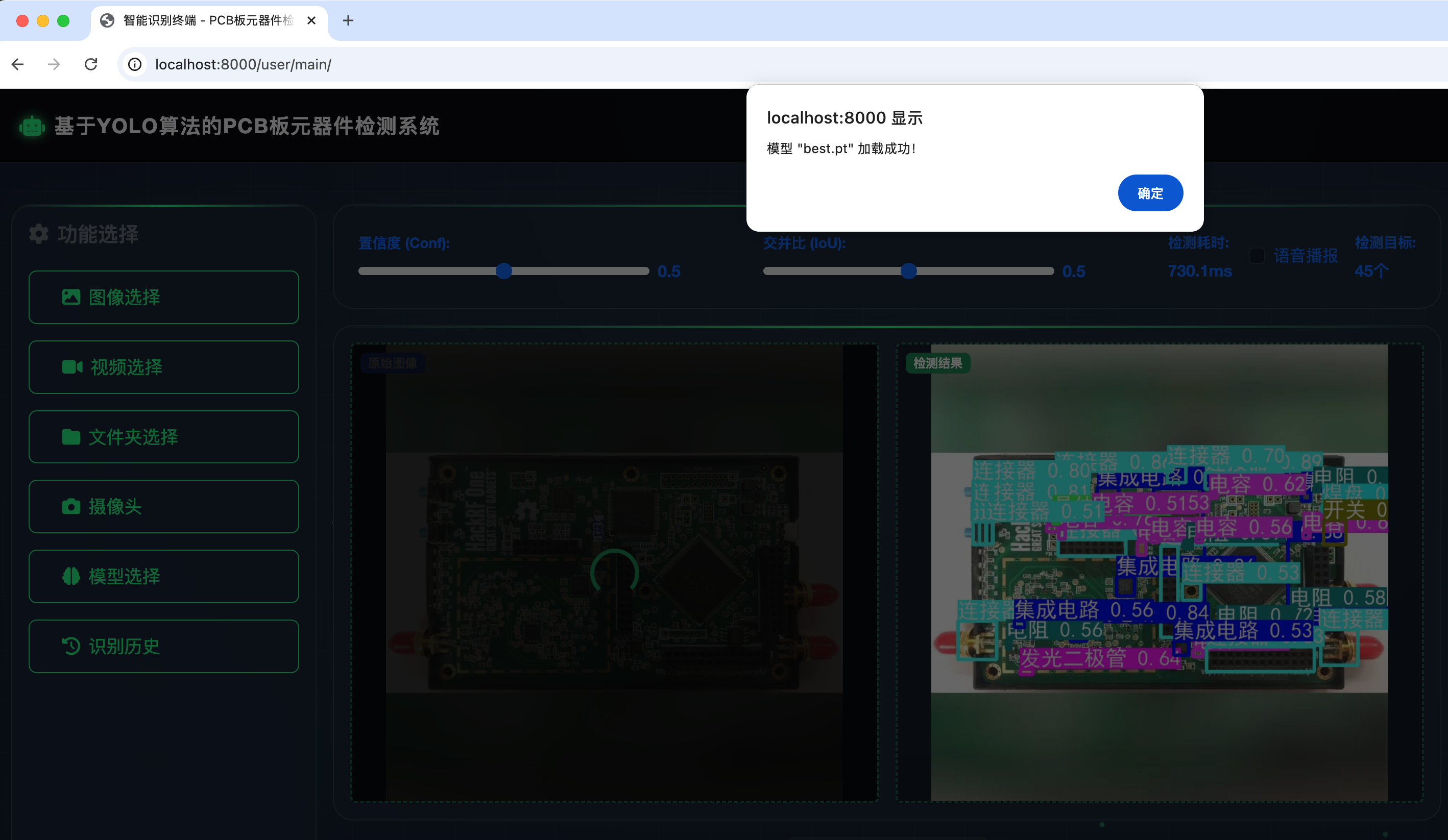The height and width of the screenshot is (840, 1448).
Task: Click the 检测结果 result label badge
Action: pyautogui.click(x=938, y=363)
